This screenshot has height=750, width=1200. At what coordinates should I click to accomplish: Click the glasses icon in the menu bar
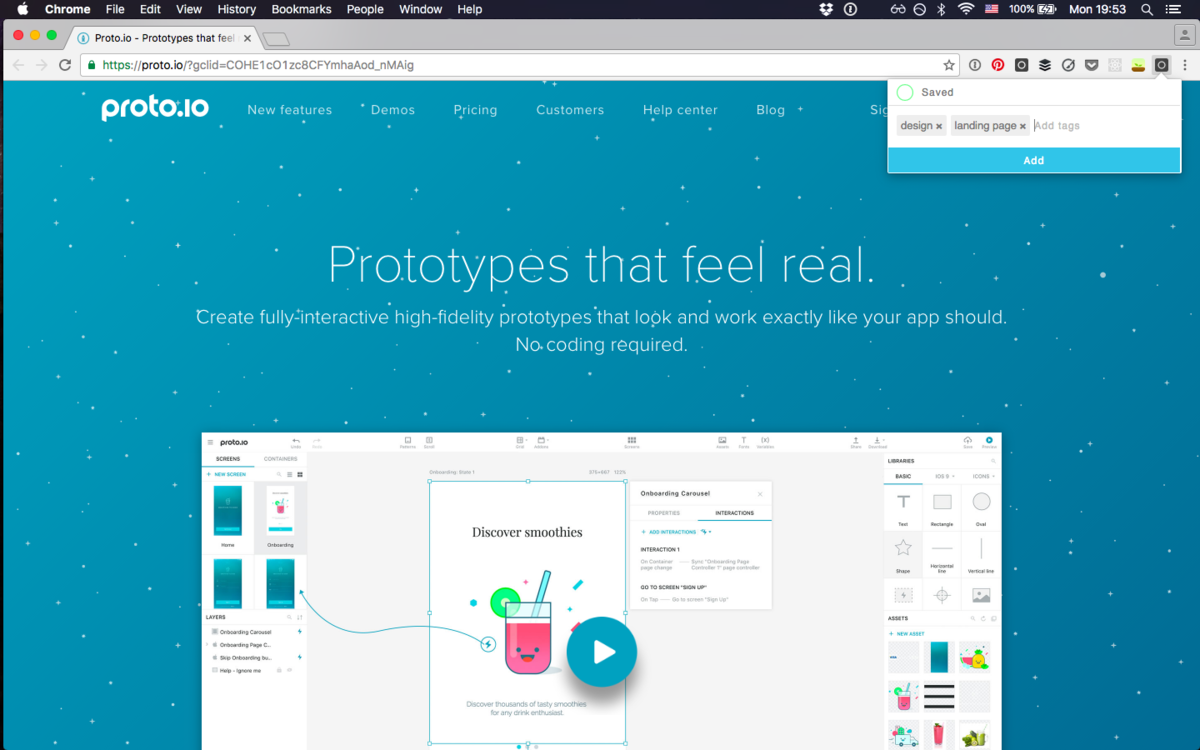[897, 9]
